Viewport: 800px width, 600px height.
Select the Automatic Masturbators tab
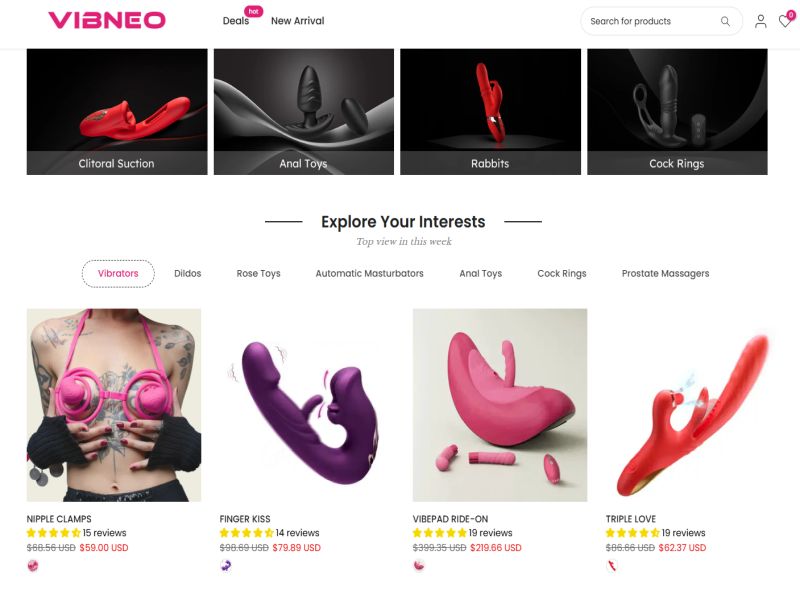369,273
